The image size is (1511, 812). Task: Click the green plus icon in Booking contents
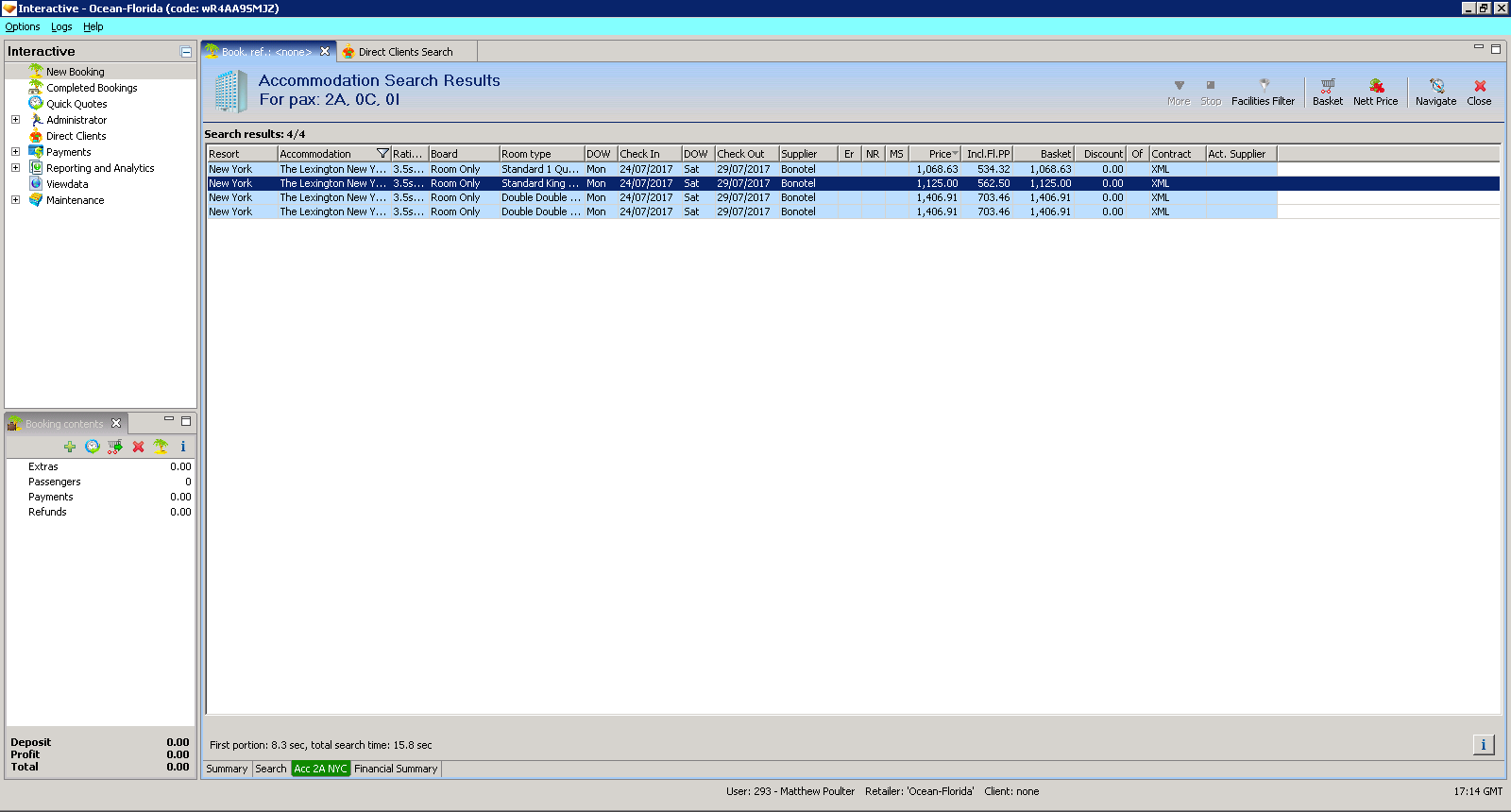(x=70, y=447)
